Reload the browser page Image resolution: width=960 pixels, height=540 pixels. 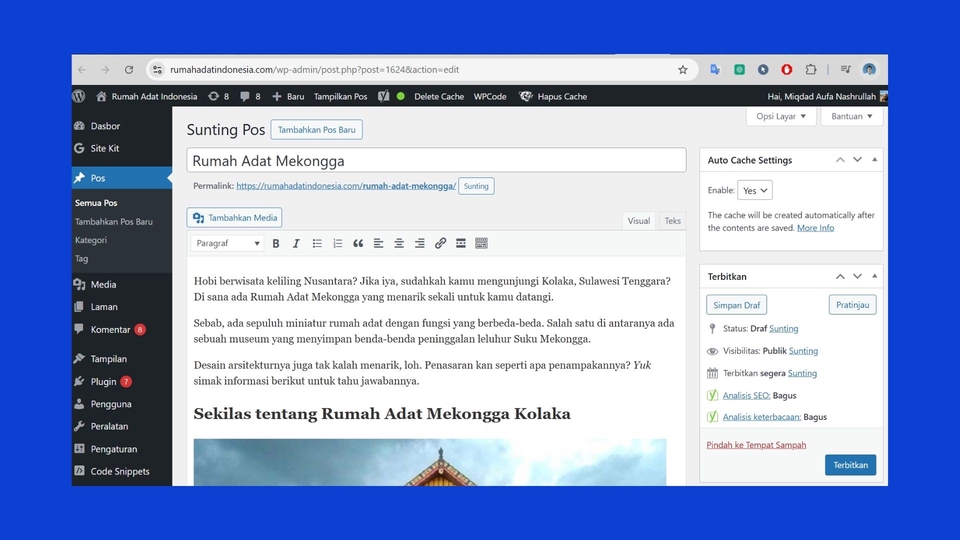click(x=129, y=70)
